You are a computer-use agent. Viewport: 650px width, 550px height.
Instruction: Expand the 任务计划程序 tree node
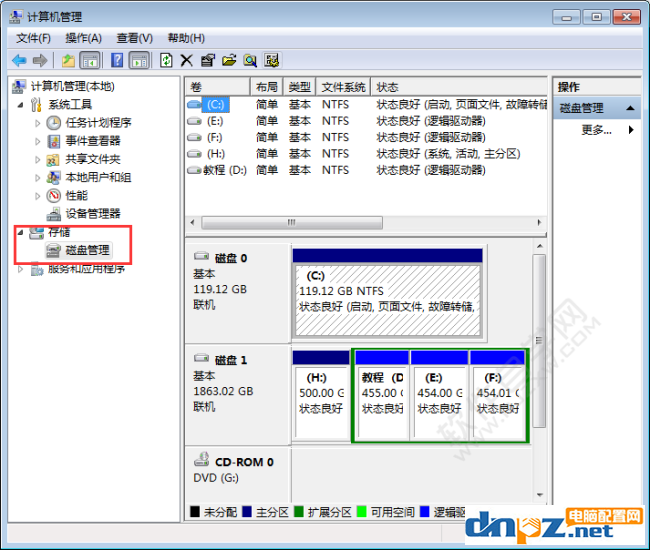pos(37,123)
